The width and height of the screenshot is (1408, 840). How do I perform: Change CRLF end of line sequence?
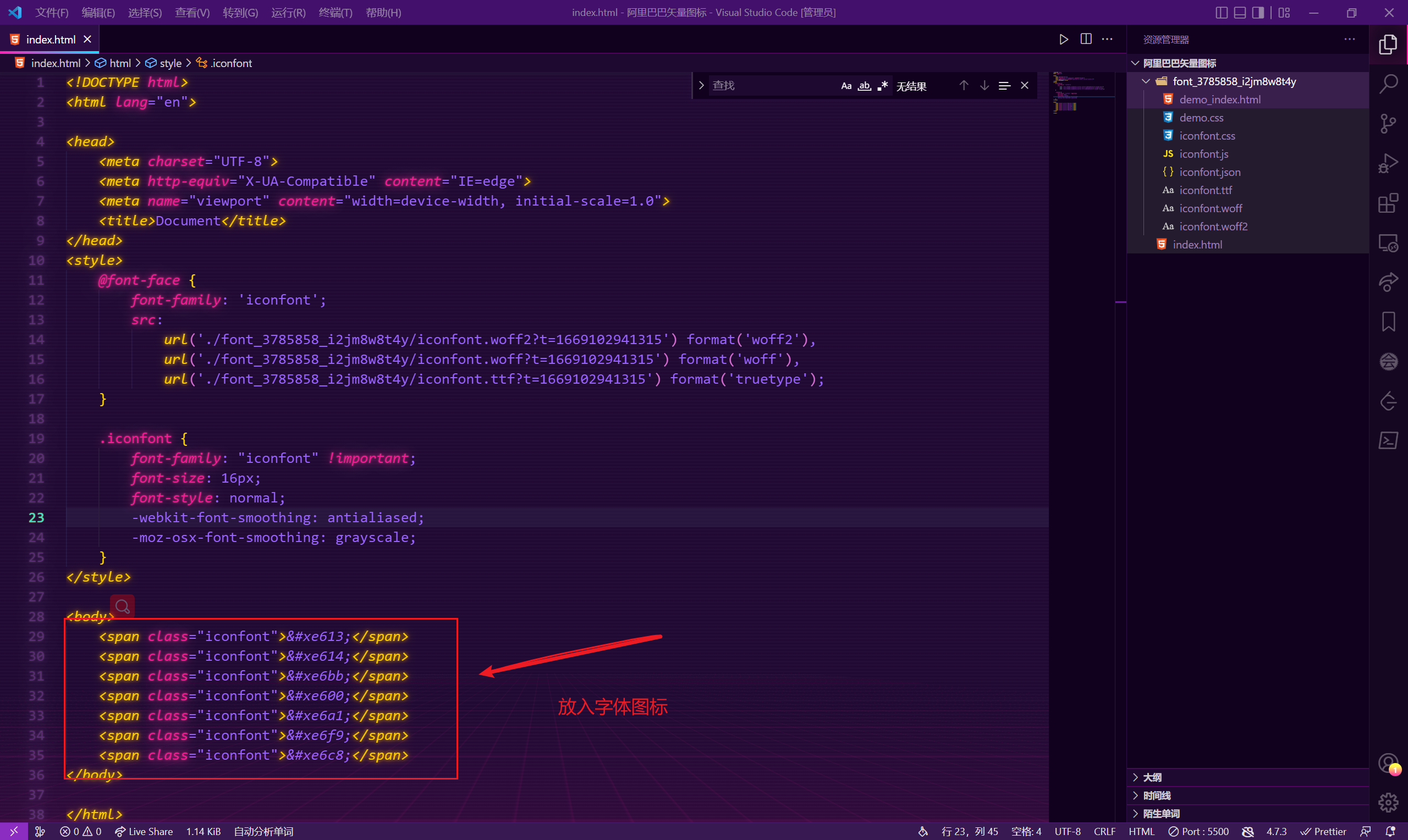1104,831
